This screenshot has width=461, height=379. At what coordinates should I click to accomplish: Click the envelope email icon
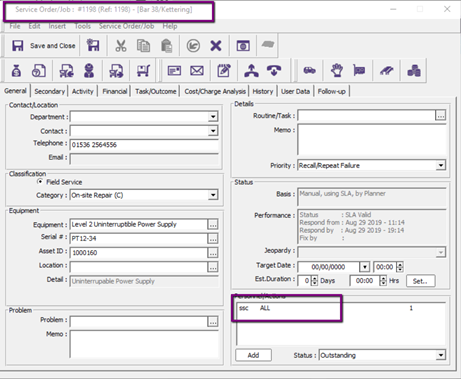coord(197,71)
